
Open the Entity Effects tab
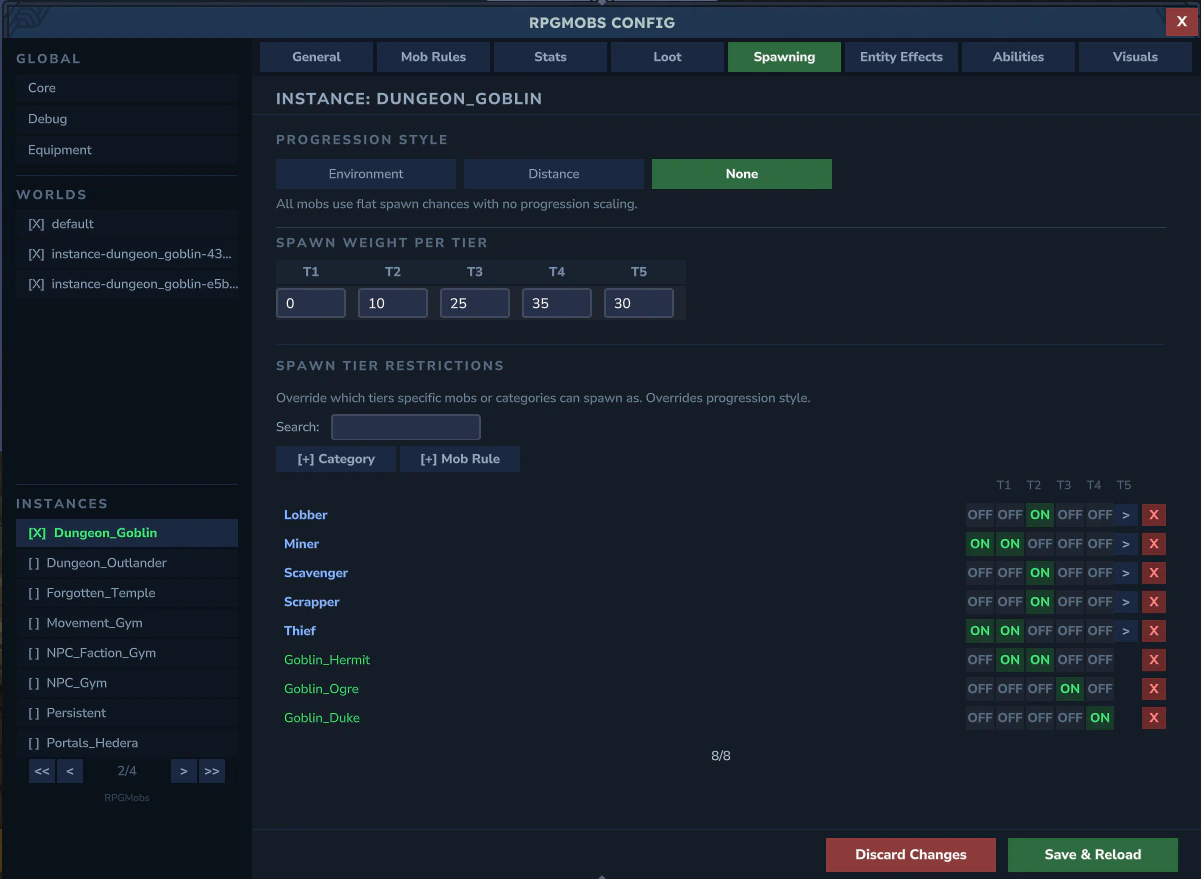[901, 57]
